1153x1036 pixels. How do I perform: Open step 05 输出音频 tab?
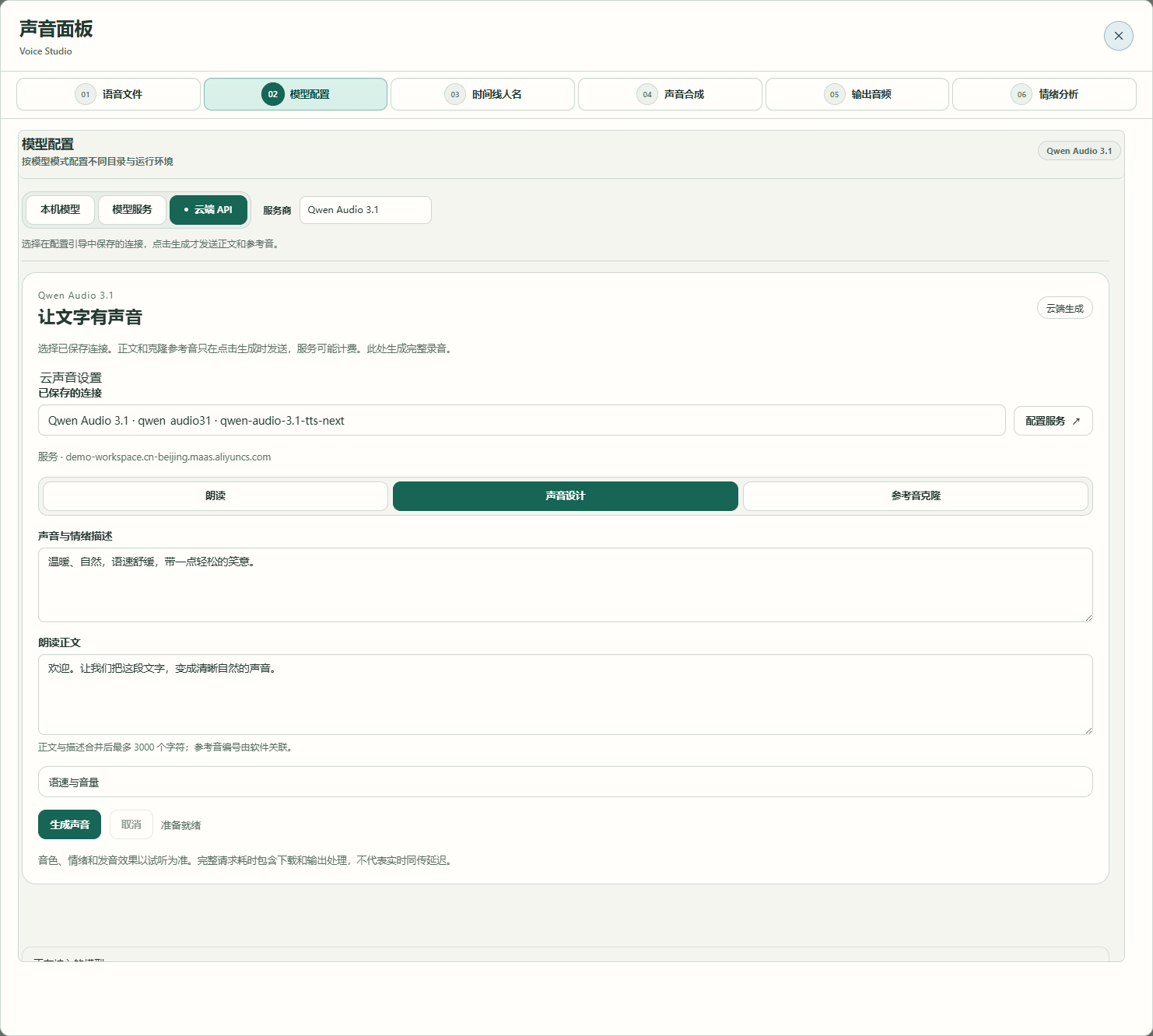(857, 94)
